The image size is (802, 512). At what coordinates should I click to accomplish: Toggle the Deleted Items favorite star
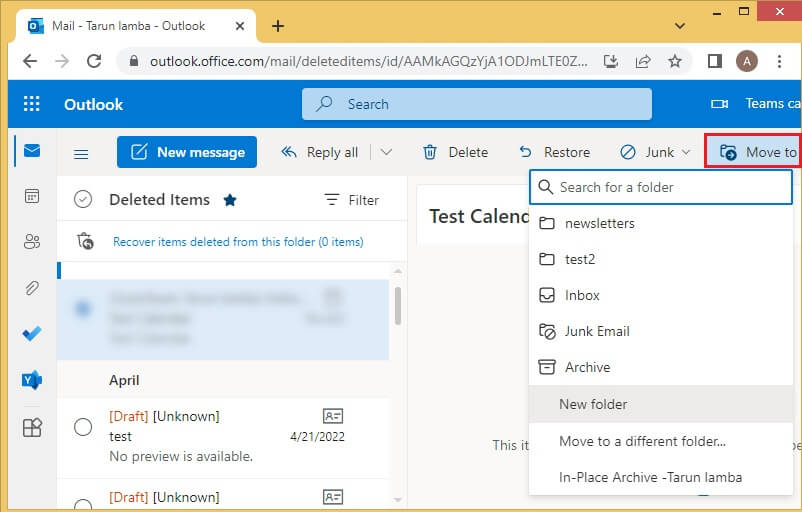click(x=230, y=200)
